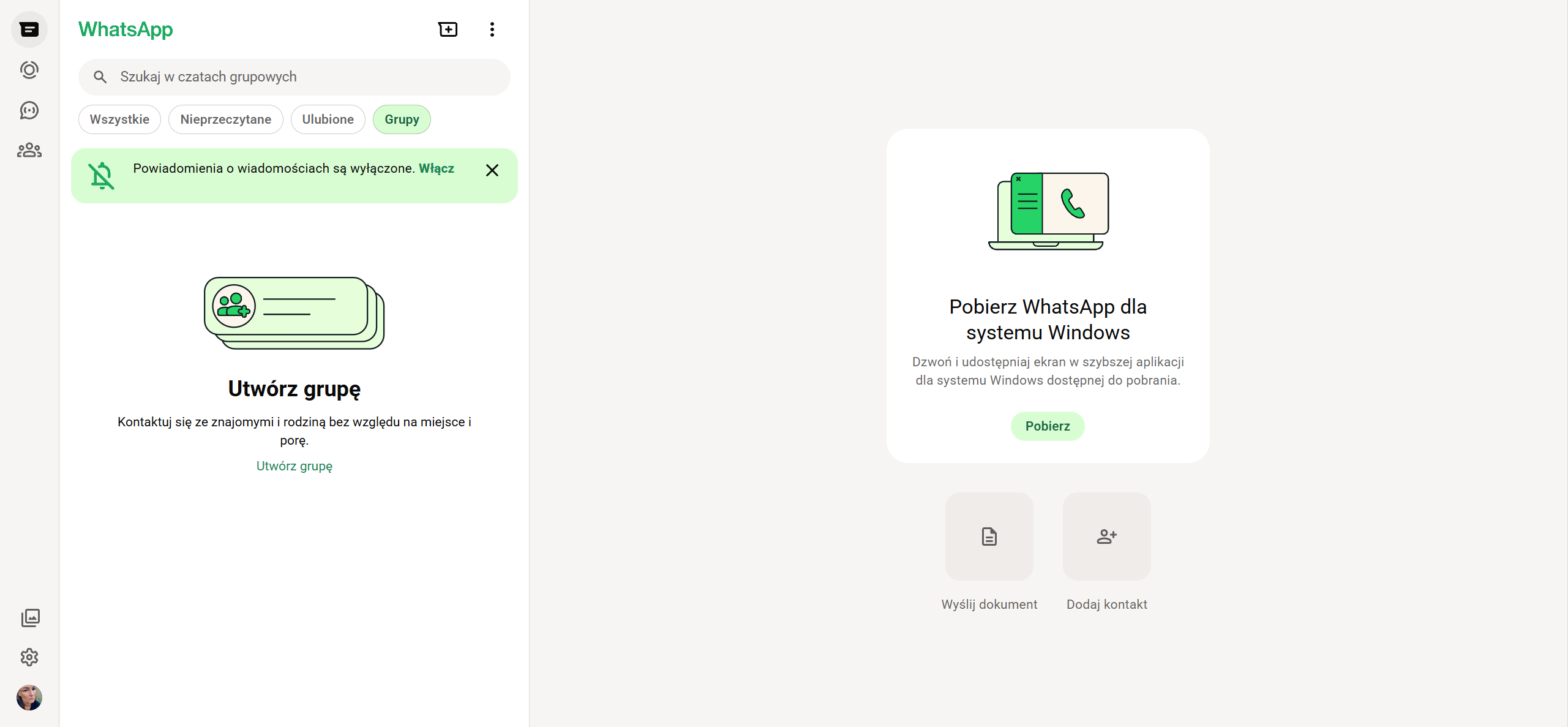Open Channels in the sidebar

click(29, 110)
